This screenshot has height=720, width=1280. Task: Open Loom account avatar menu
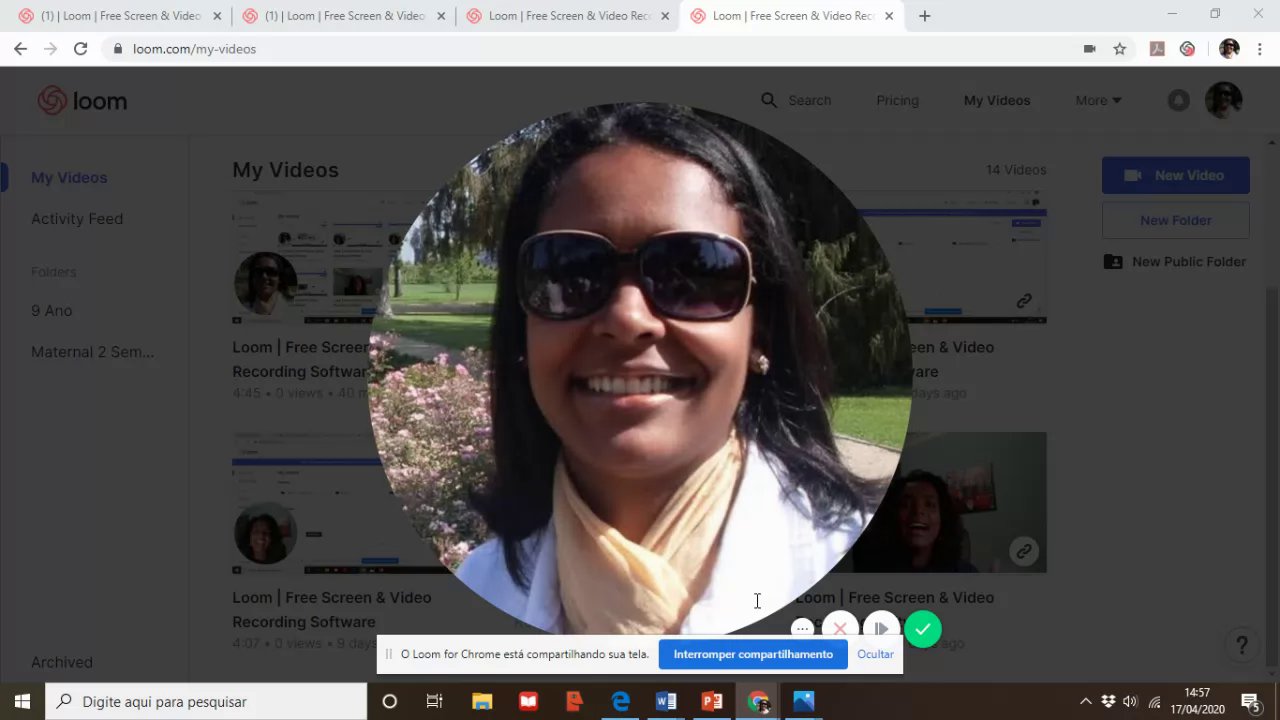coord(1223,100)
